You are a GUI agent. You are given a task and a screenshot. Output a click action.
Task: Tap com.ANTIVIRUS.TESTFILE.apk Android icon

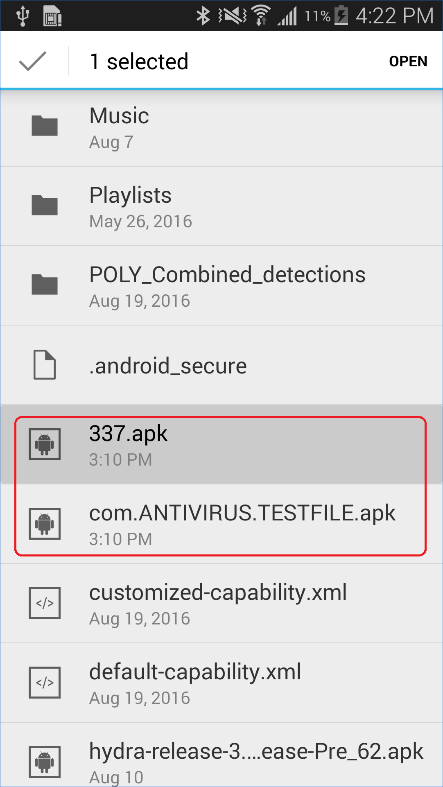[45, 523]
